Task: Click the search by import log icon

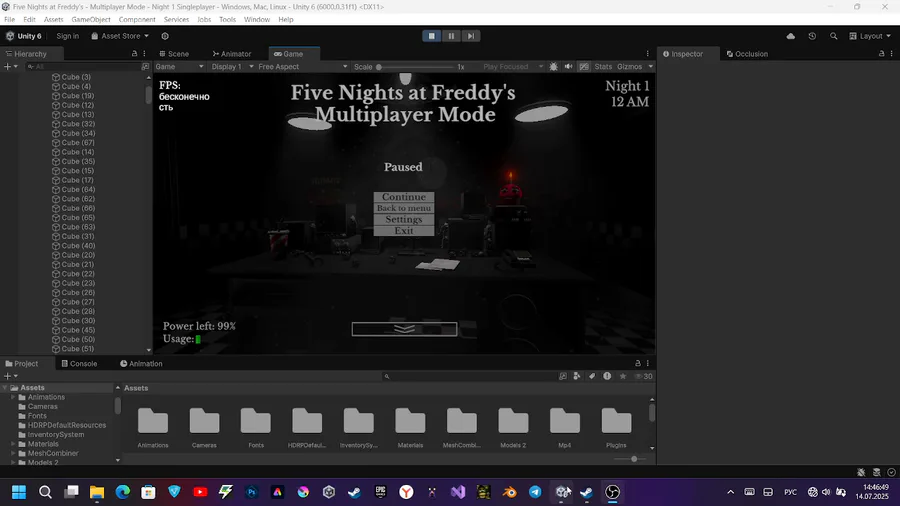Action: click(607, 376)
